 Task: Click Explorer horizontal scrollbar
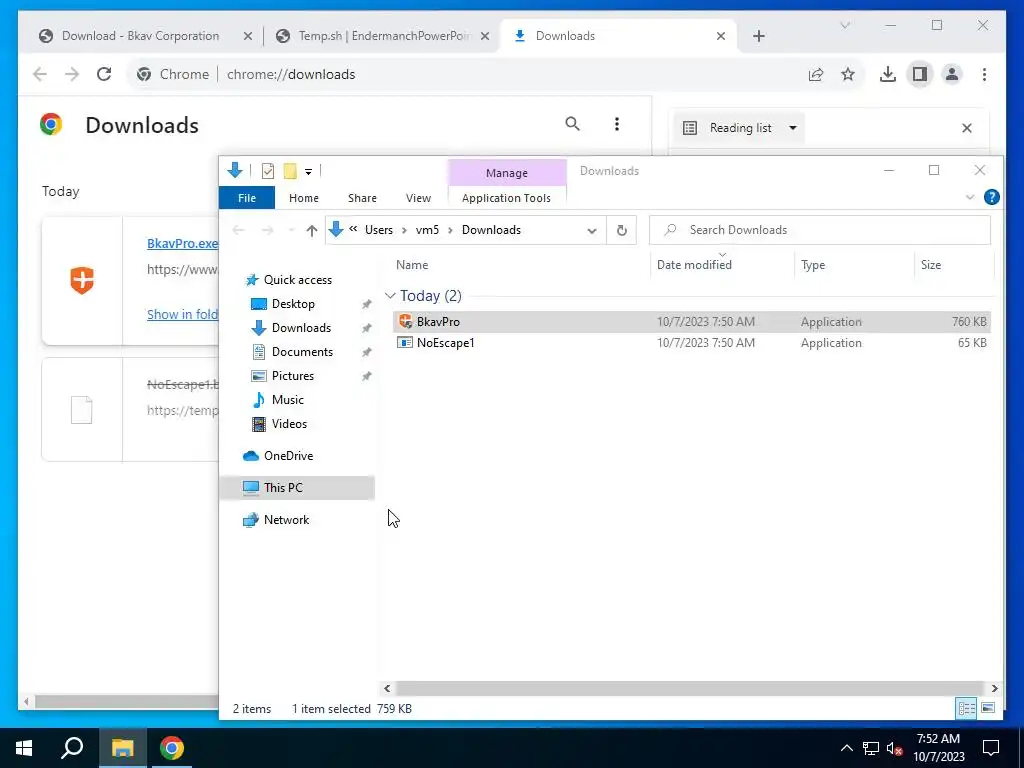(689, 688)
